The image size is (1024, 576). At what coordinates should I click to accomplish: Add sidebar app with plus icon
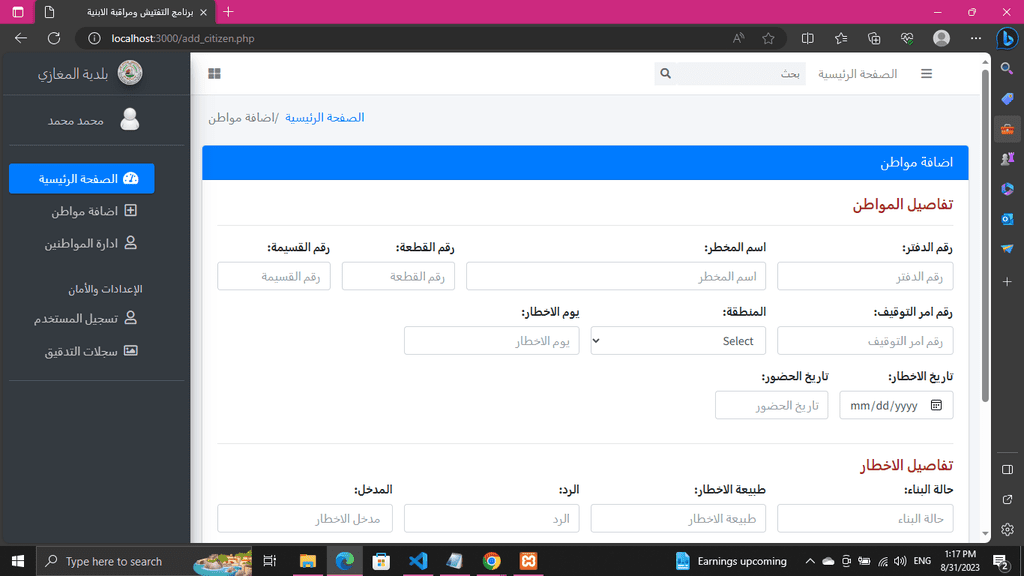1008,281
